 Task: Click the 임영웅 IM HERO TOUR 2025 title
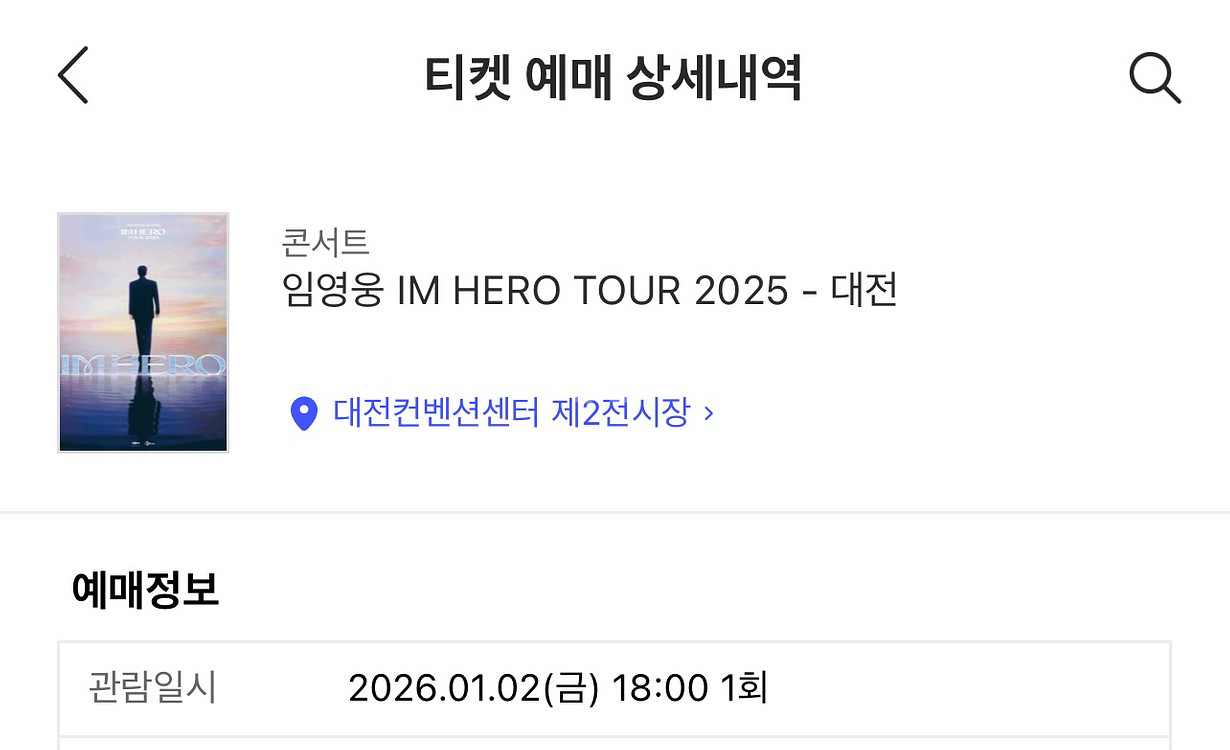pyautogui.click(x=588, y=291)
